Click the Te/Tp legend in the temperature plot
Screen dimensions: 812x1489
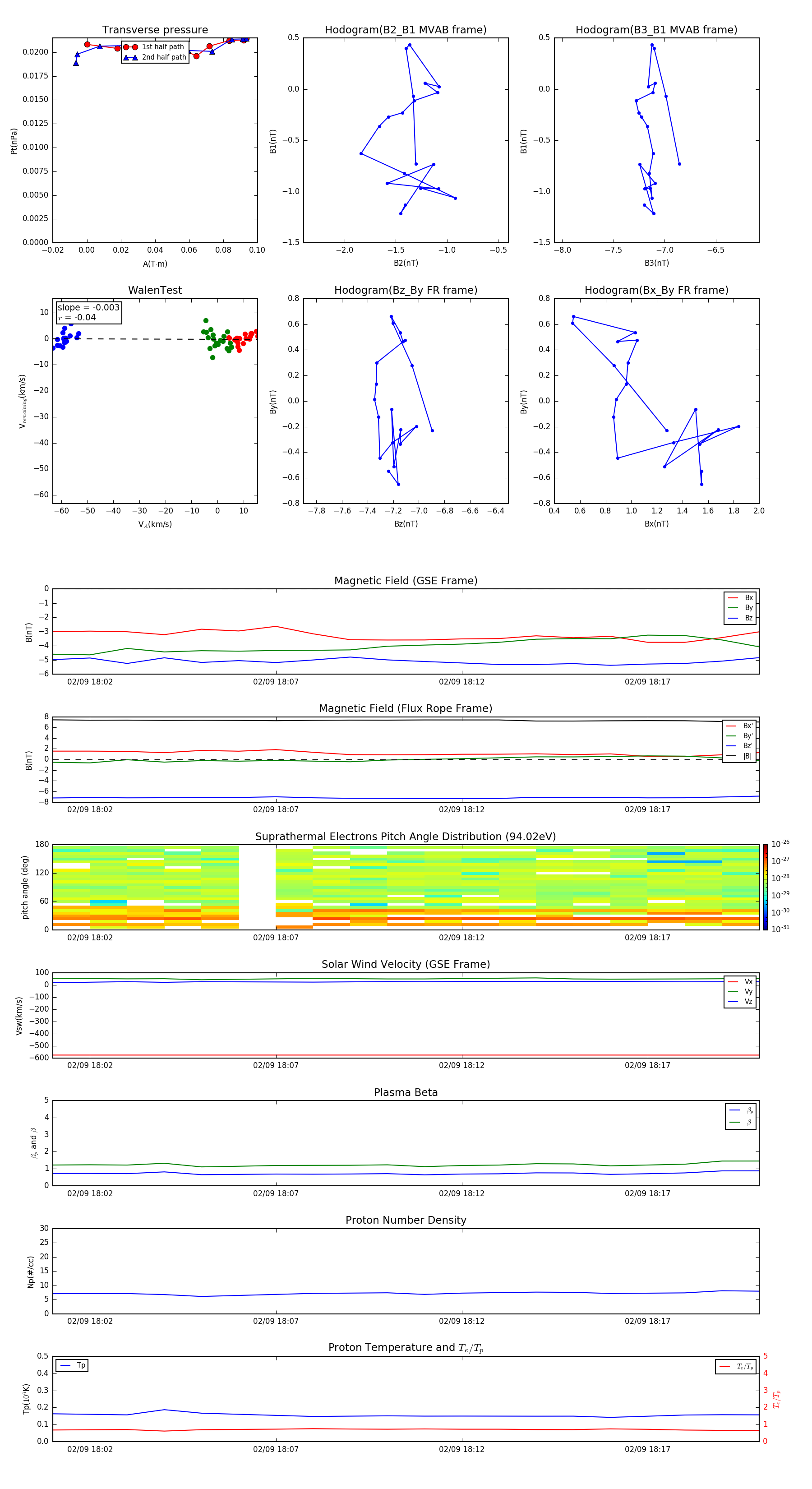(x=736, y=1367)
